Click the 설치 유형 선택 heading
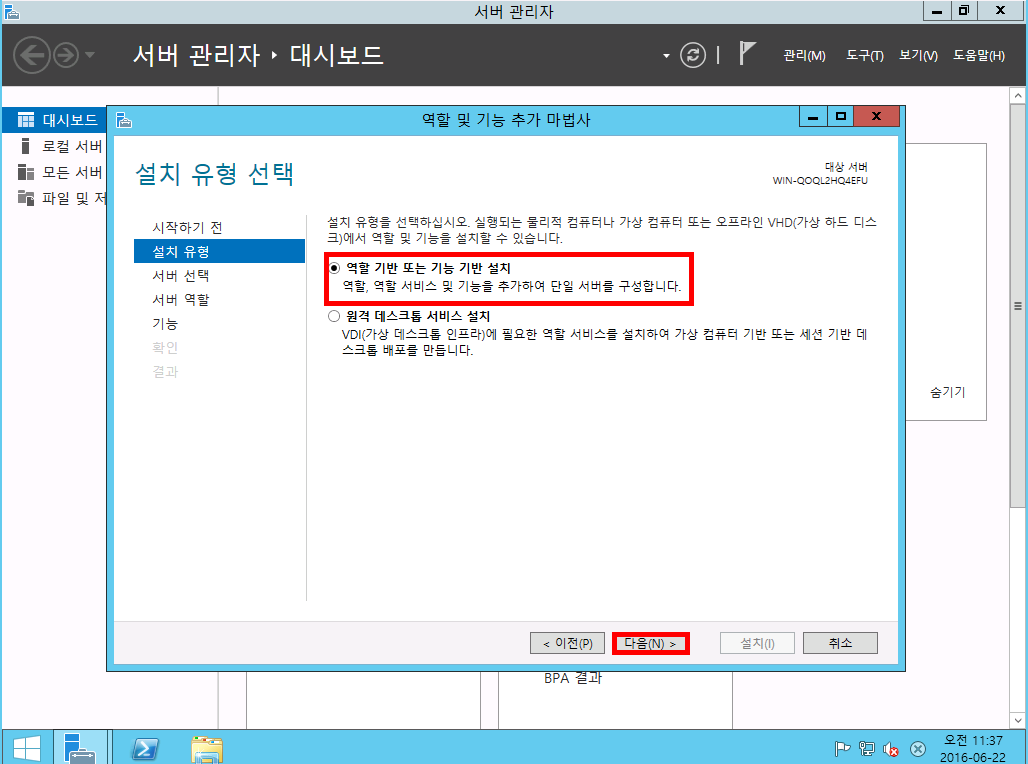1028x764 pixels. (x=214, y=174)
